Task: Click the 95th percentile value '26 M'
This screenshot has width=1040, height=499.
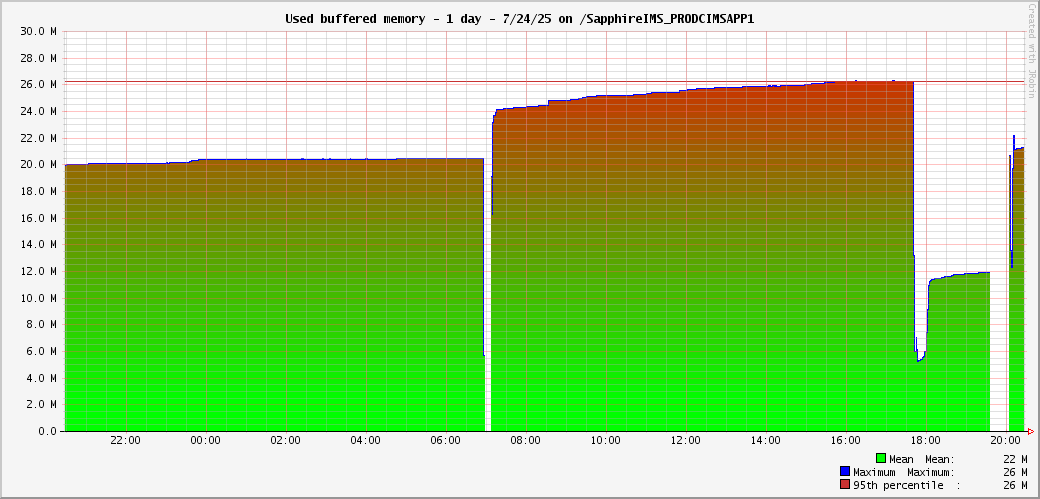Action: tap(1015, 486)
